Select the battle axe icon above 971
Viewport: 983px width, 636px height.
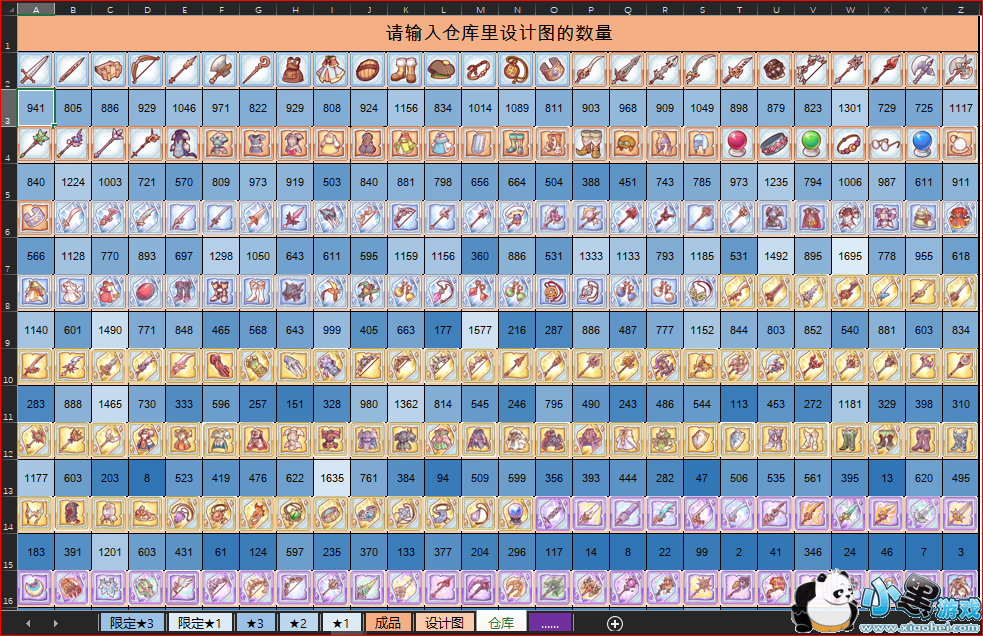click(x=221, y=70)
